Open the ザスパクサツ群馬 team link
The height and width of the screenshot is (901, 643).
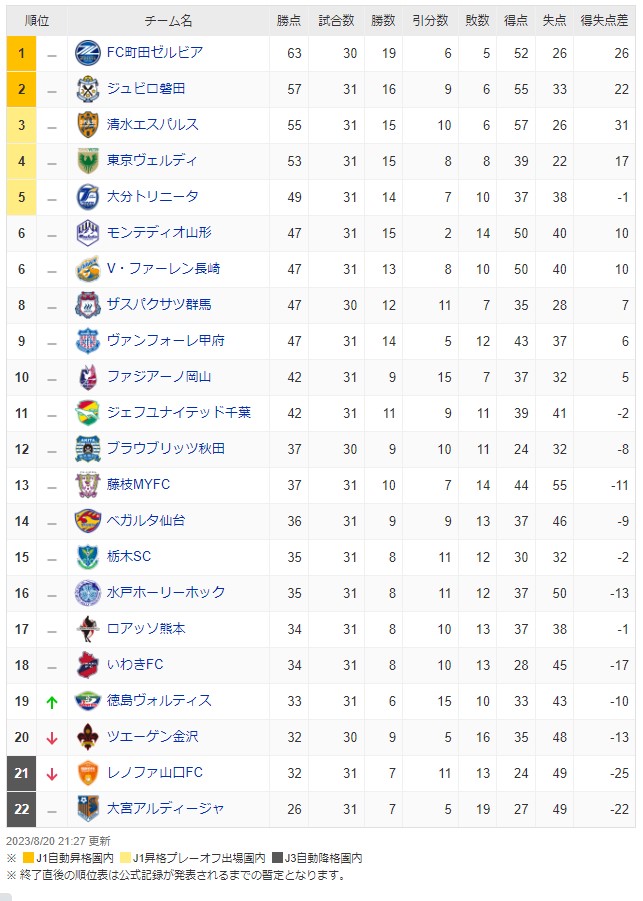[159, 305]
